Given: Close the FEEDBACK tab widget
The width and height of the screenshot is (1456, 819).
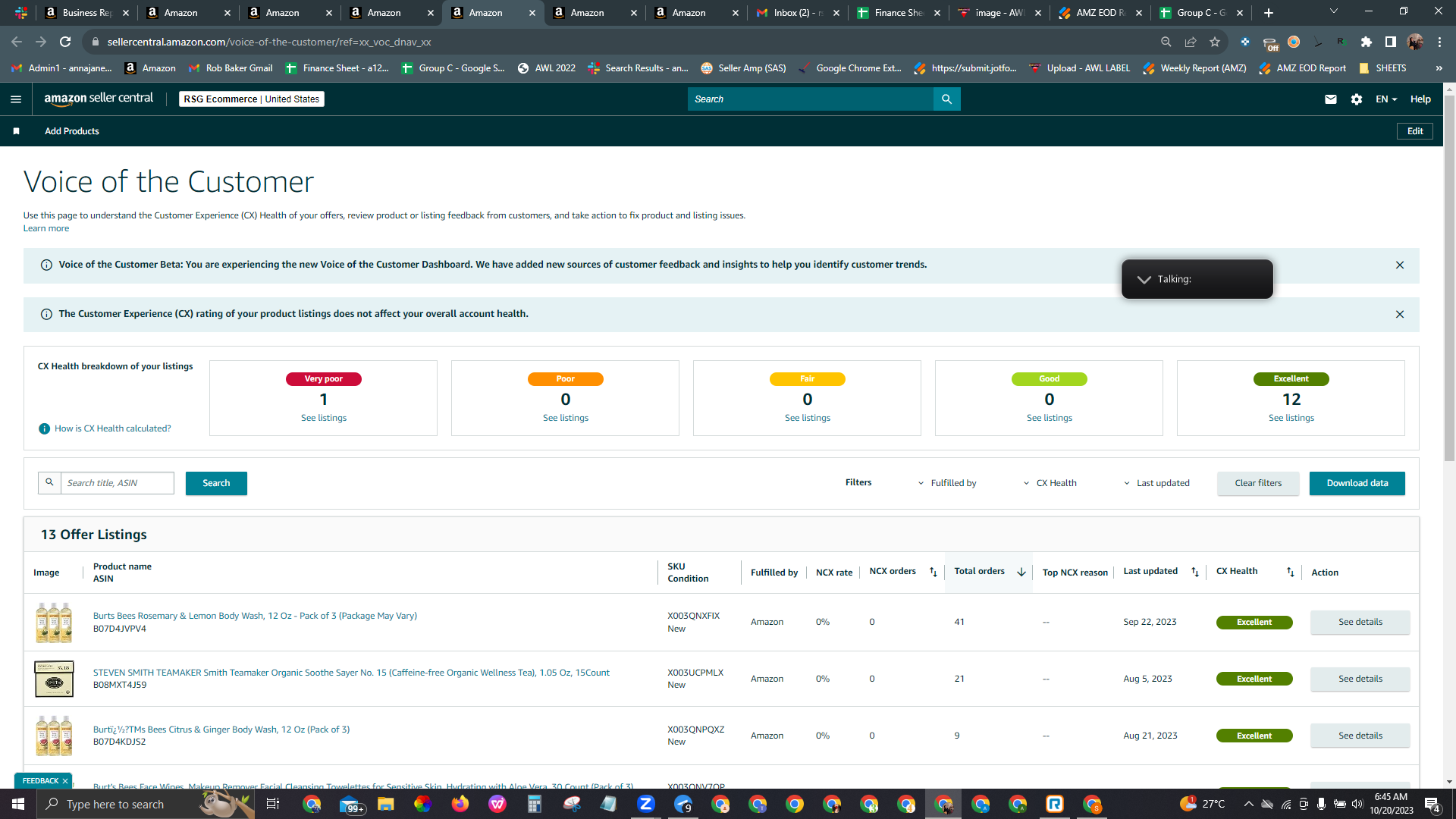Looking at the screenshot, I should coord(65,781).
